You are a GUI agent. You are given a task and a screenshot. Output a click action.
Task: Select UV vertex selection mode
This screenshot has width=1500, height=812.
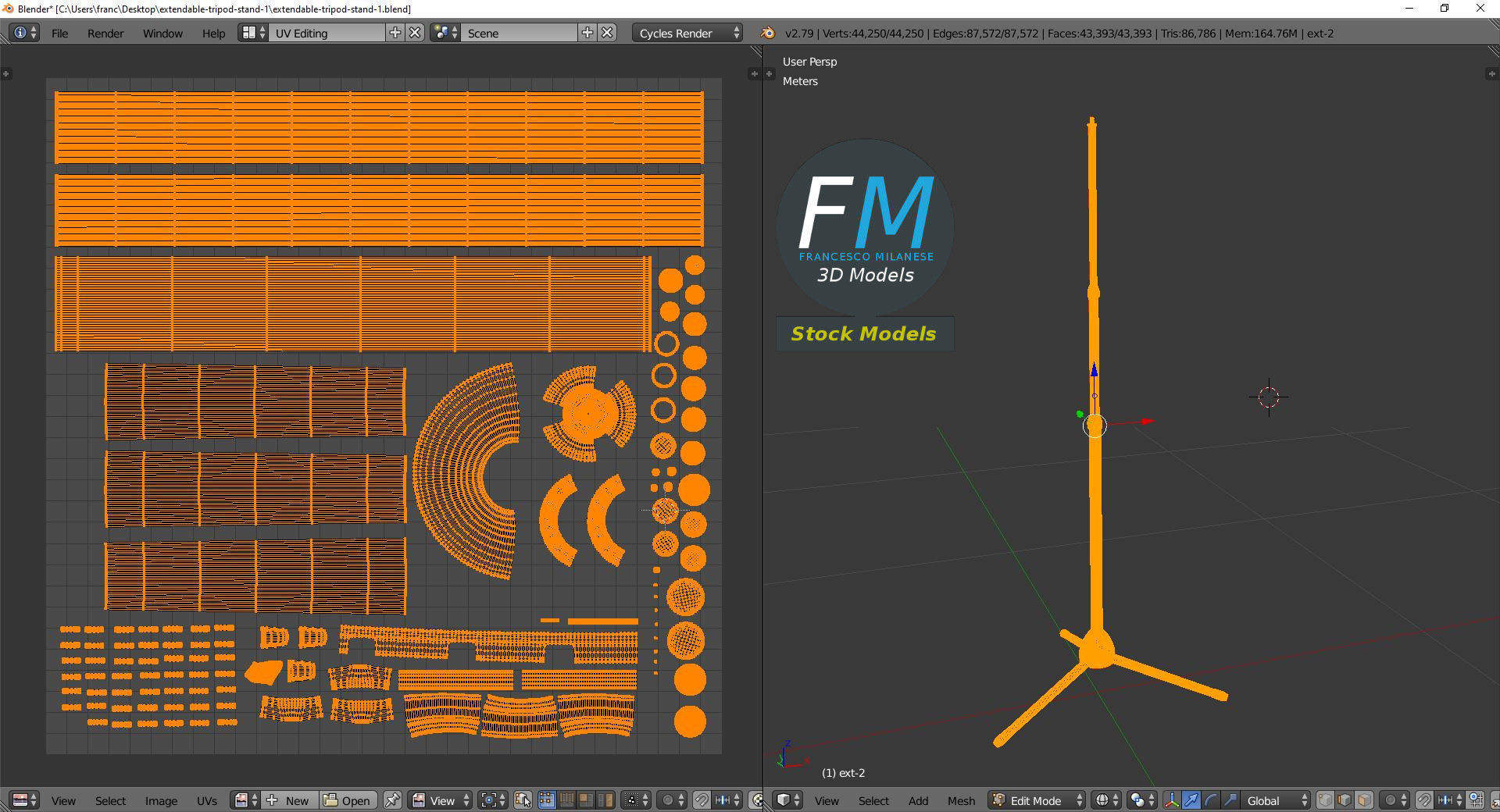point(547,800)
